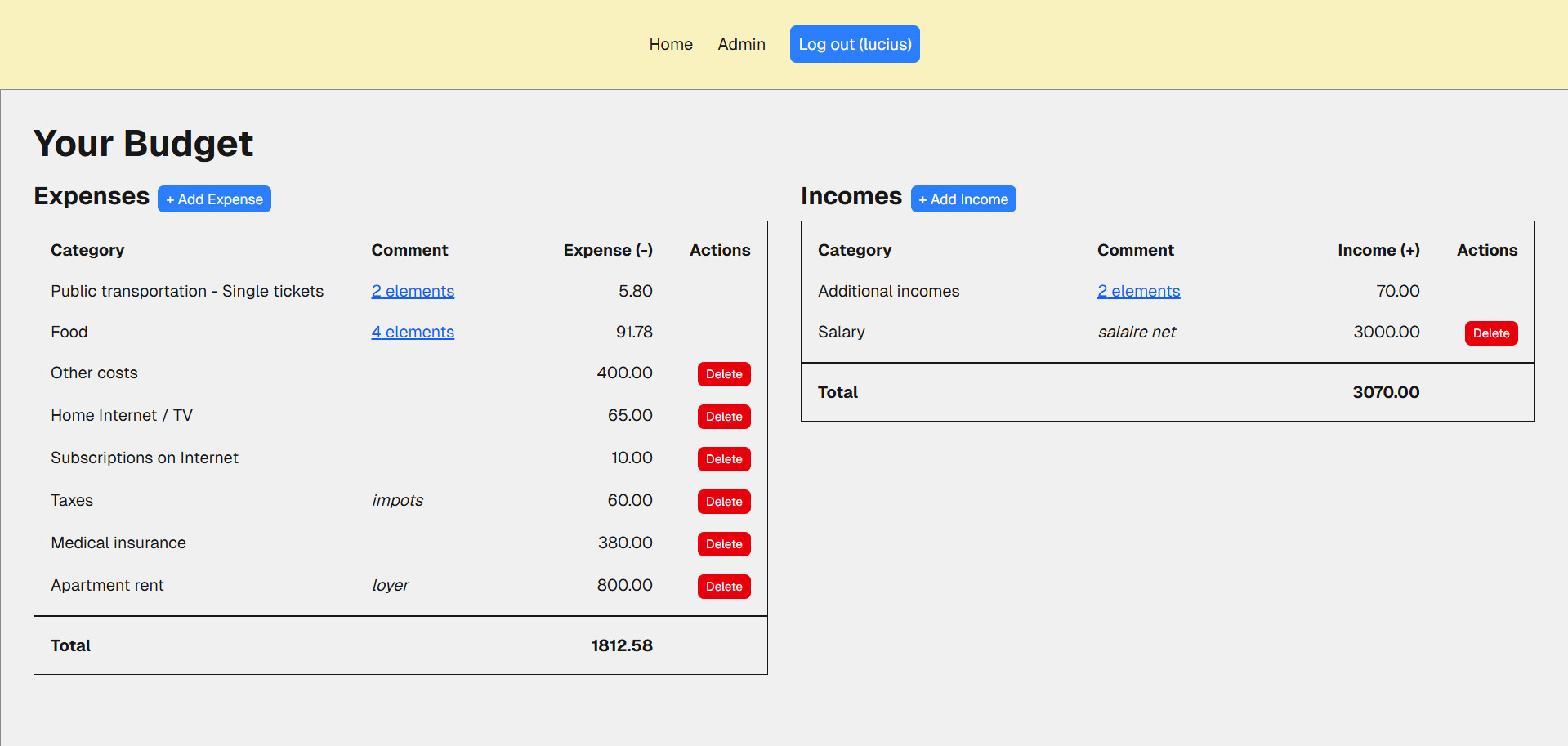Image resolution: width=1568 pixels, height=746 pixels.
Task: Click the Your Budget page heading
Action: pos(143,144)
